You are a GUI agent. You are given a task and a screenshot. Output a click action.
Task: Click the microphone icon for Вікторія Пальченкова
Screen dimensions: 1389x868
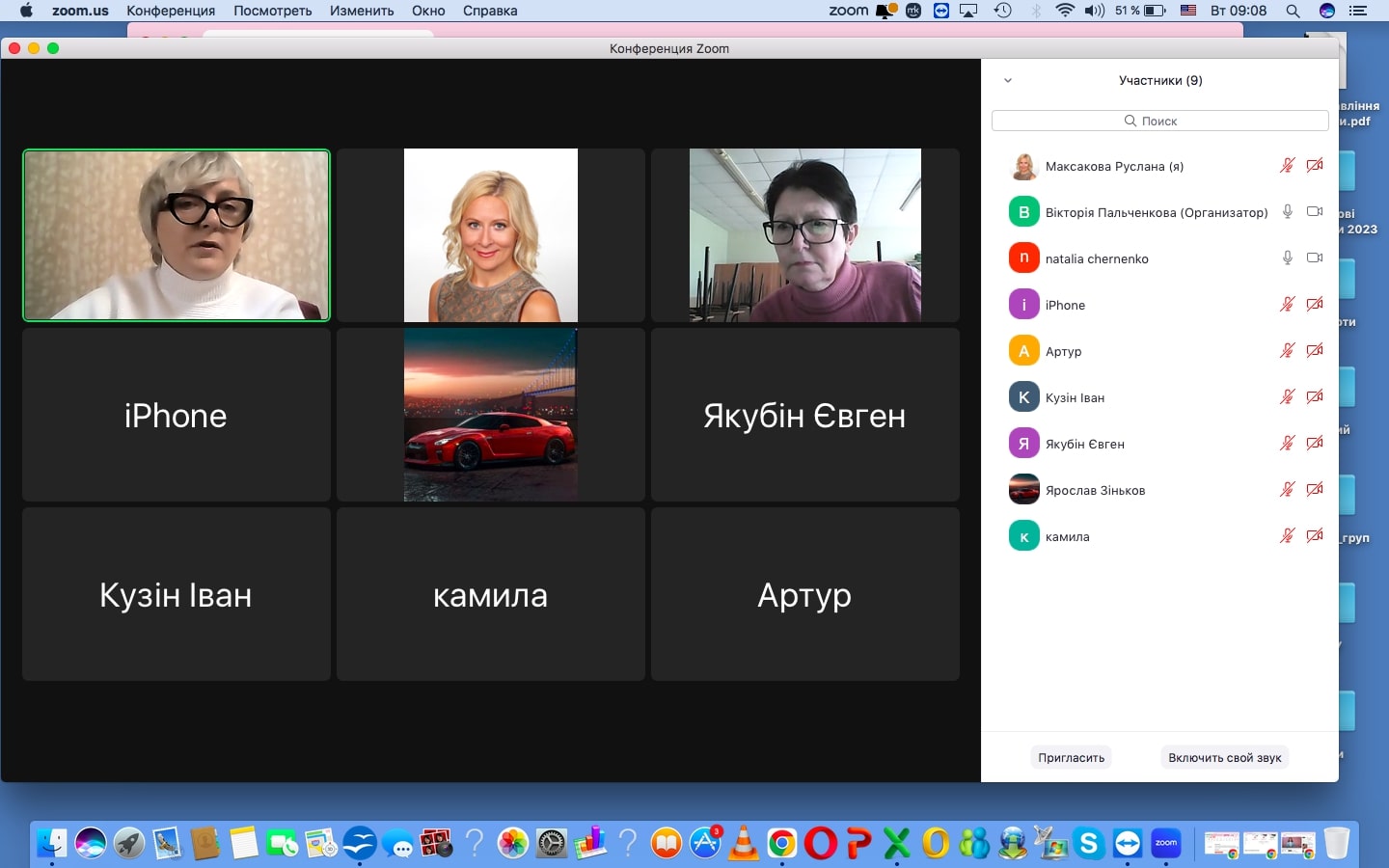(x=1287, y=211)
